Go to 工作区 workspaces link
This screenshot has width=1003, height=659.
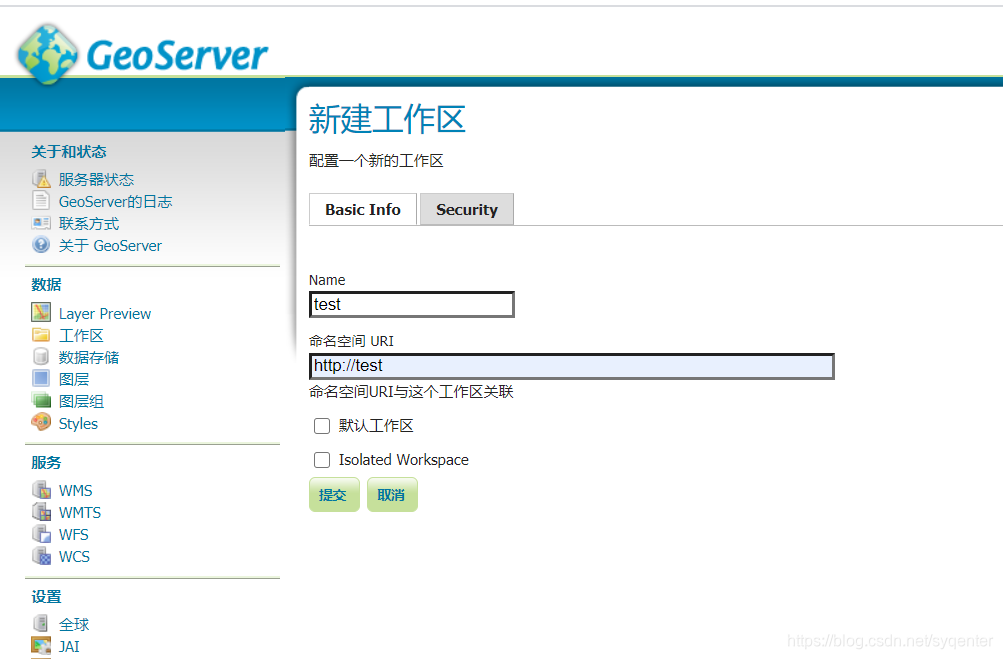[81, 335]
